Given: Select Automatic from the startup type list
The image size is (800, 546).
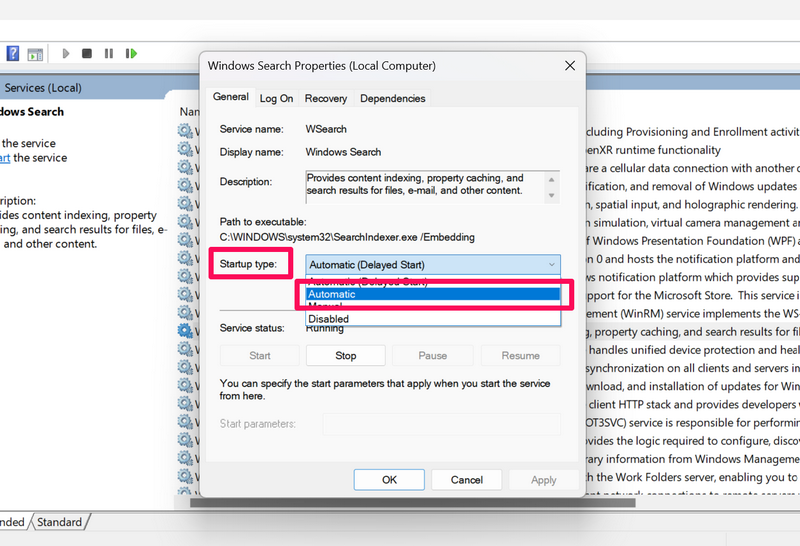Looking at the screenshot, I should point(432,294).
